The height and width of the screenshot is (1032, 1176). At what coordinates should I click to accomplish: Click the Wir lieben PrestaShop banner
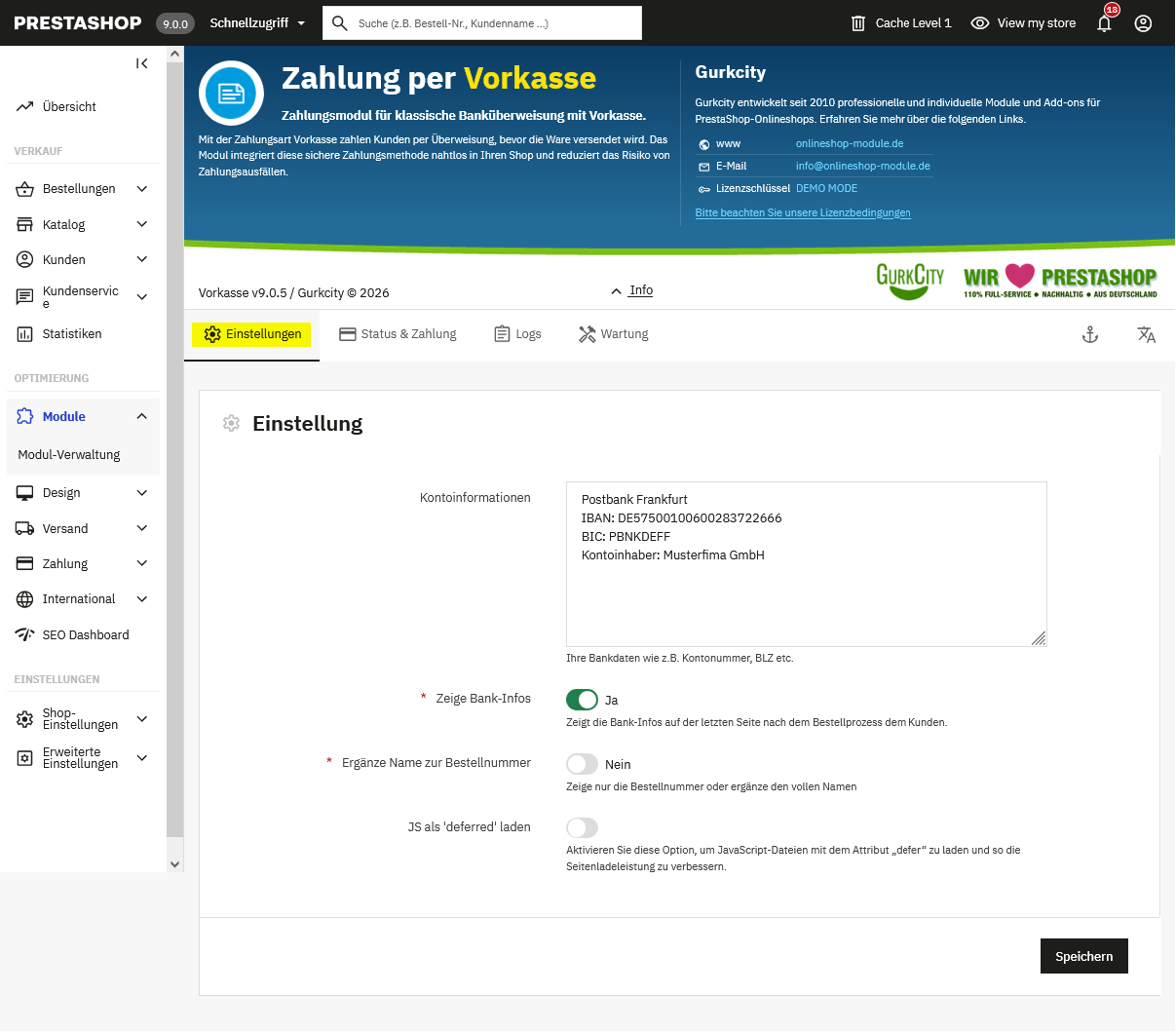pyautogui.click(x=1060, y=281)
